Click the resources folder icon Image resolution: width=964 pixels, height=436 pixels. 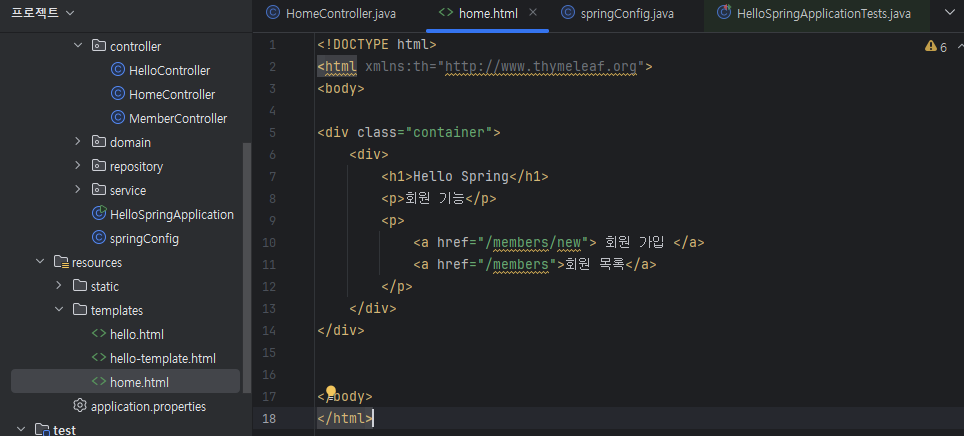(61, 262)
